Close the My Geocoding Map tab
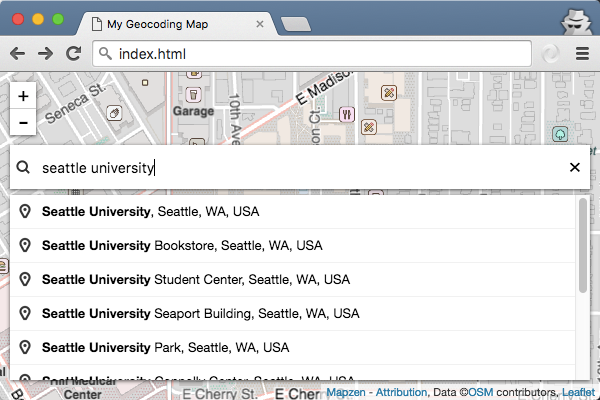 tap(260, 24)
